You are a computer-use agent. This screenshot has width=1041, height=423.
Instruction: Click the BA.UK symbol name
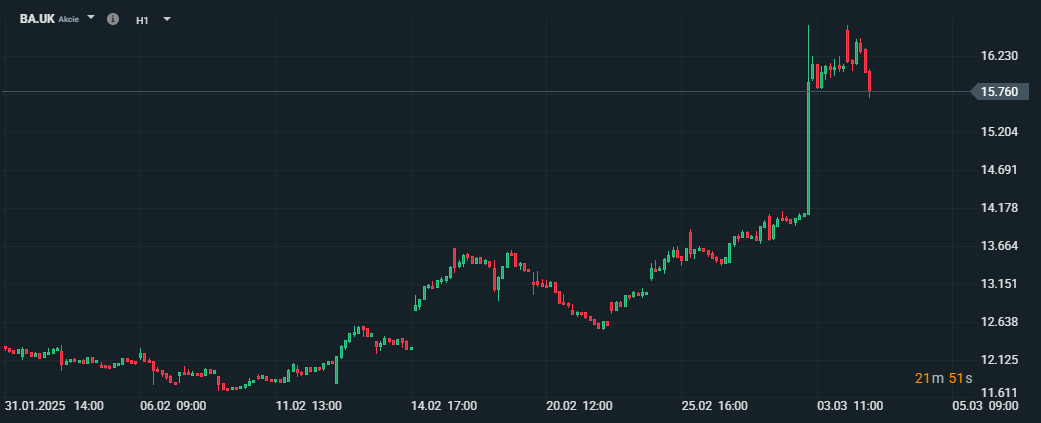coord(37,19)
